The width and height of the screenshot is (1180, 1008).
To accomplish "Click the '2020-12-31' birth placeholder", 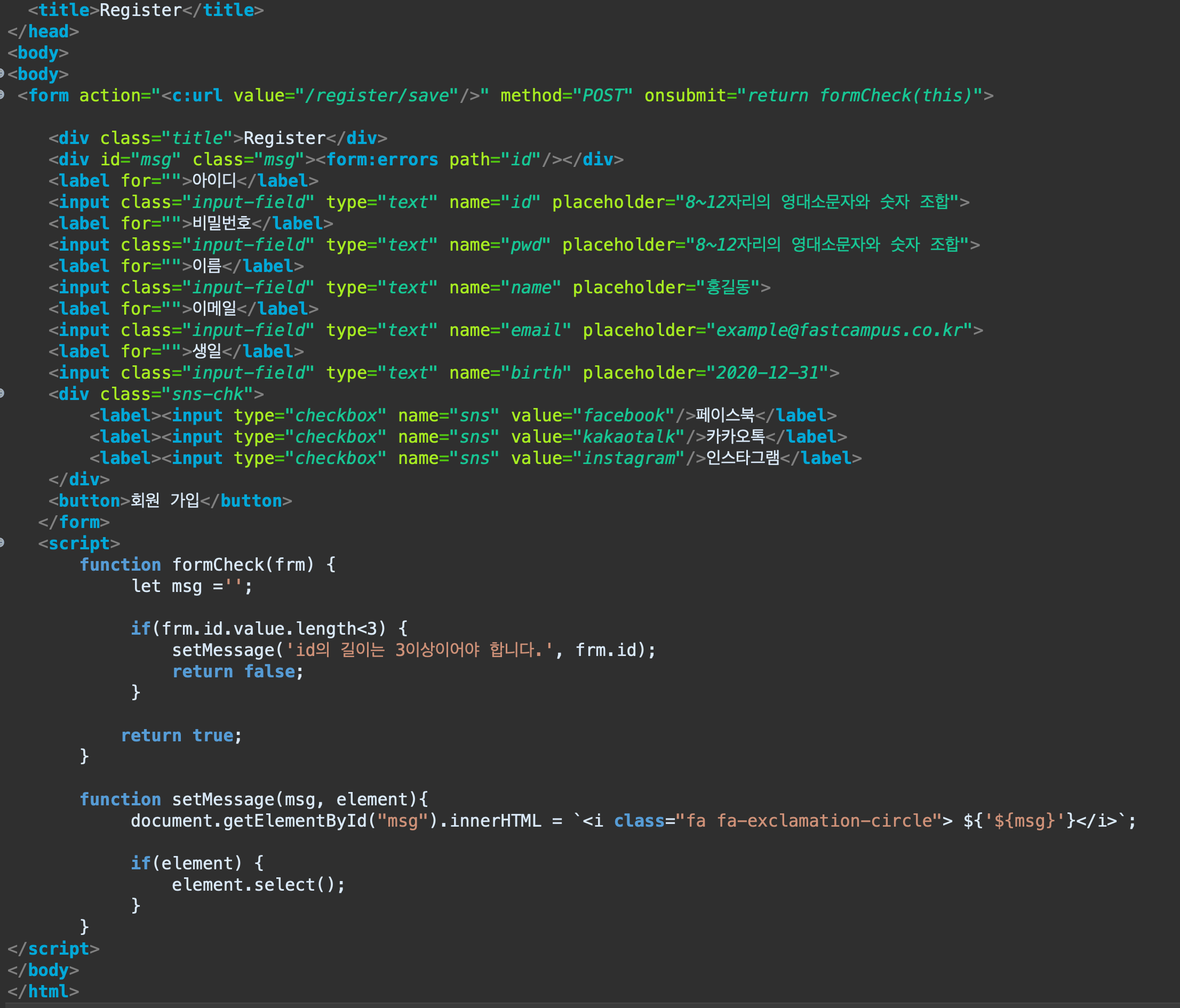I will tap(767, 373).
